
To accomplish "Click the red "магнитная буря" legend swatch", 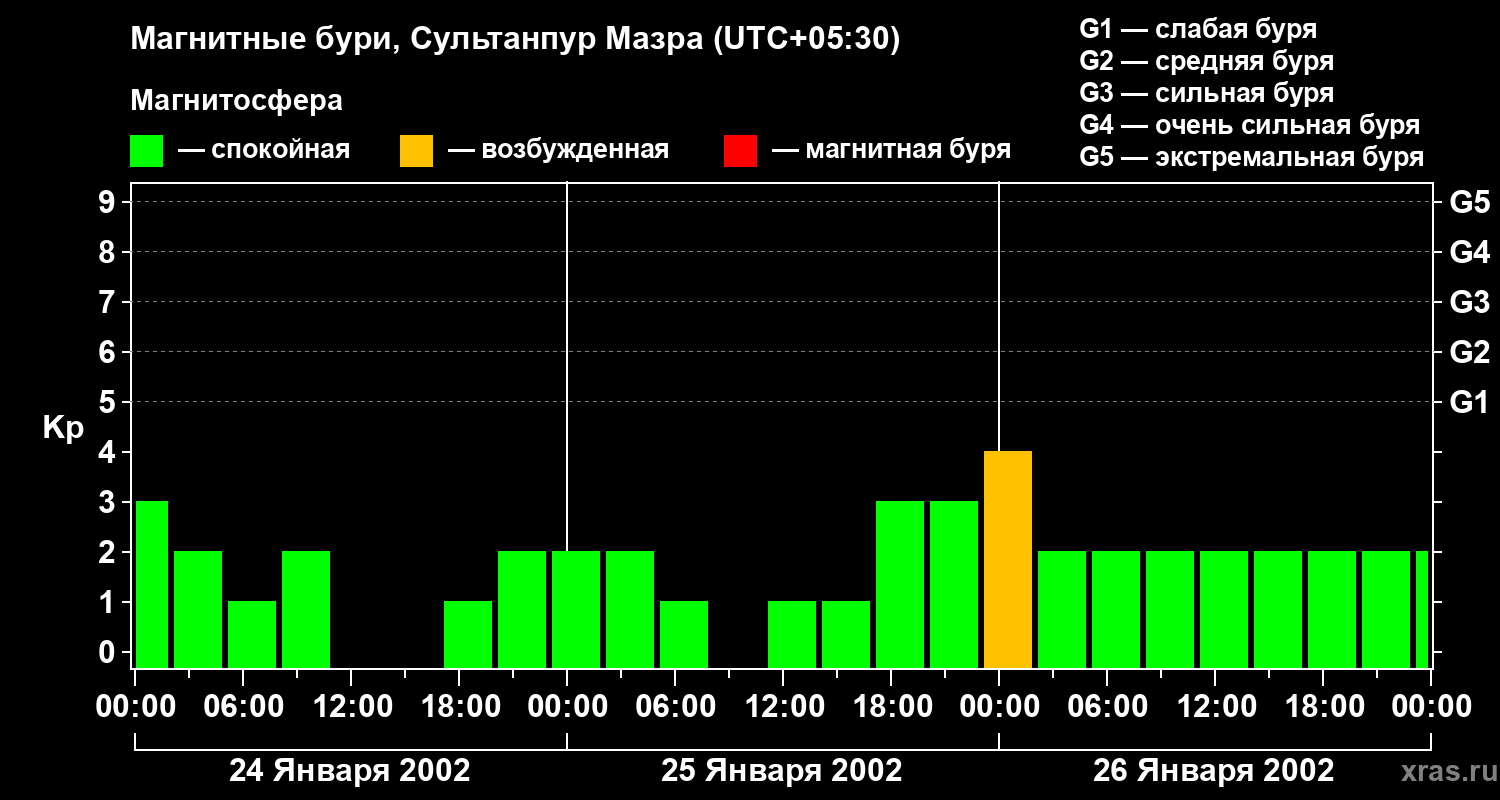I will click(740, 151).
